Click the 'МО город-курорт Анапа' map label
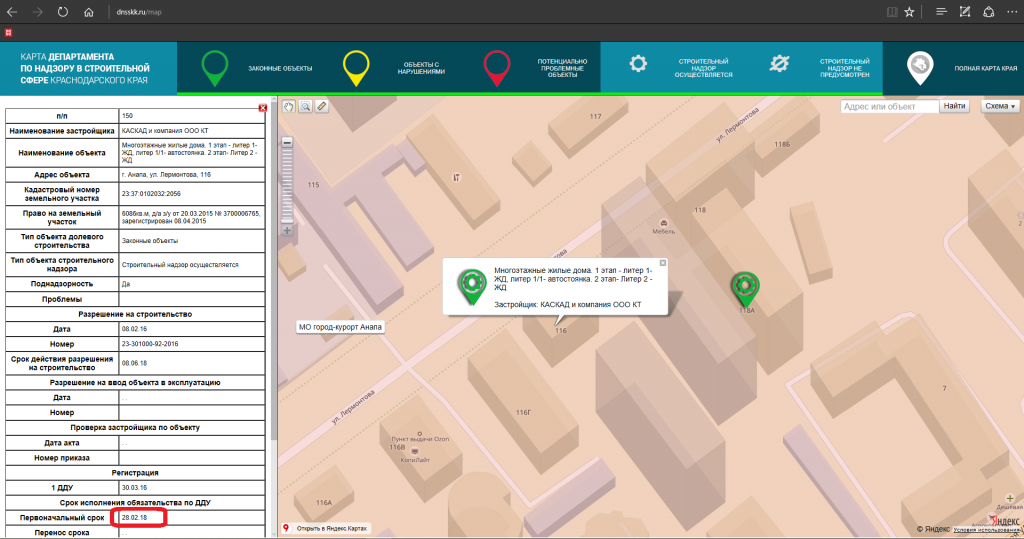Viewport: 1024px width, 539px height. [x=340, y=327]
